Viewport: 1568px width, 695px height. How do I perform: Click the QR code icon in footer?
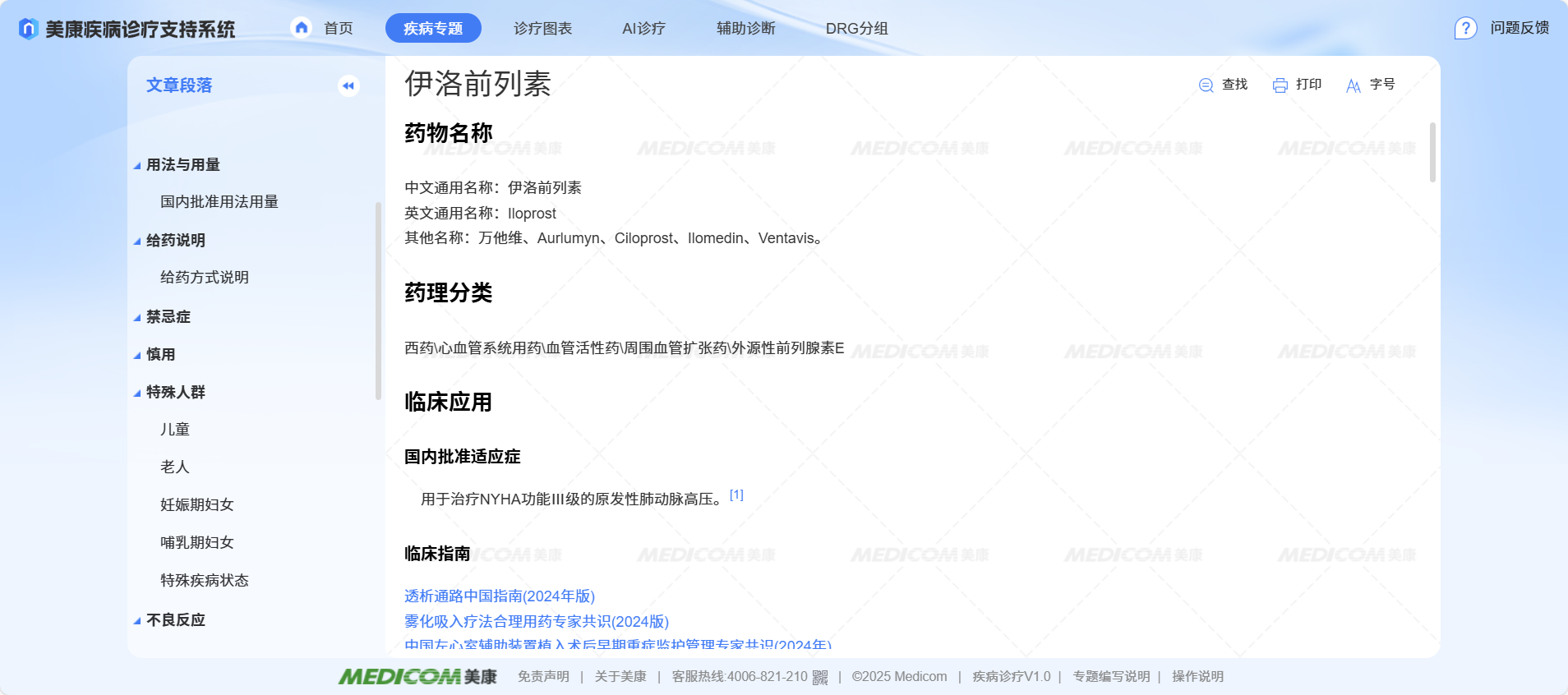coord(819,677)
